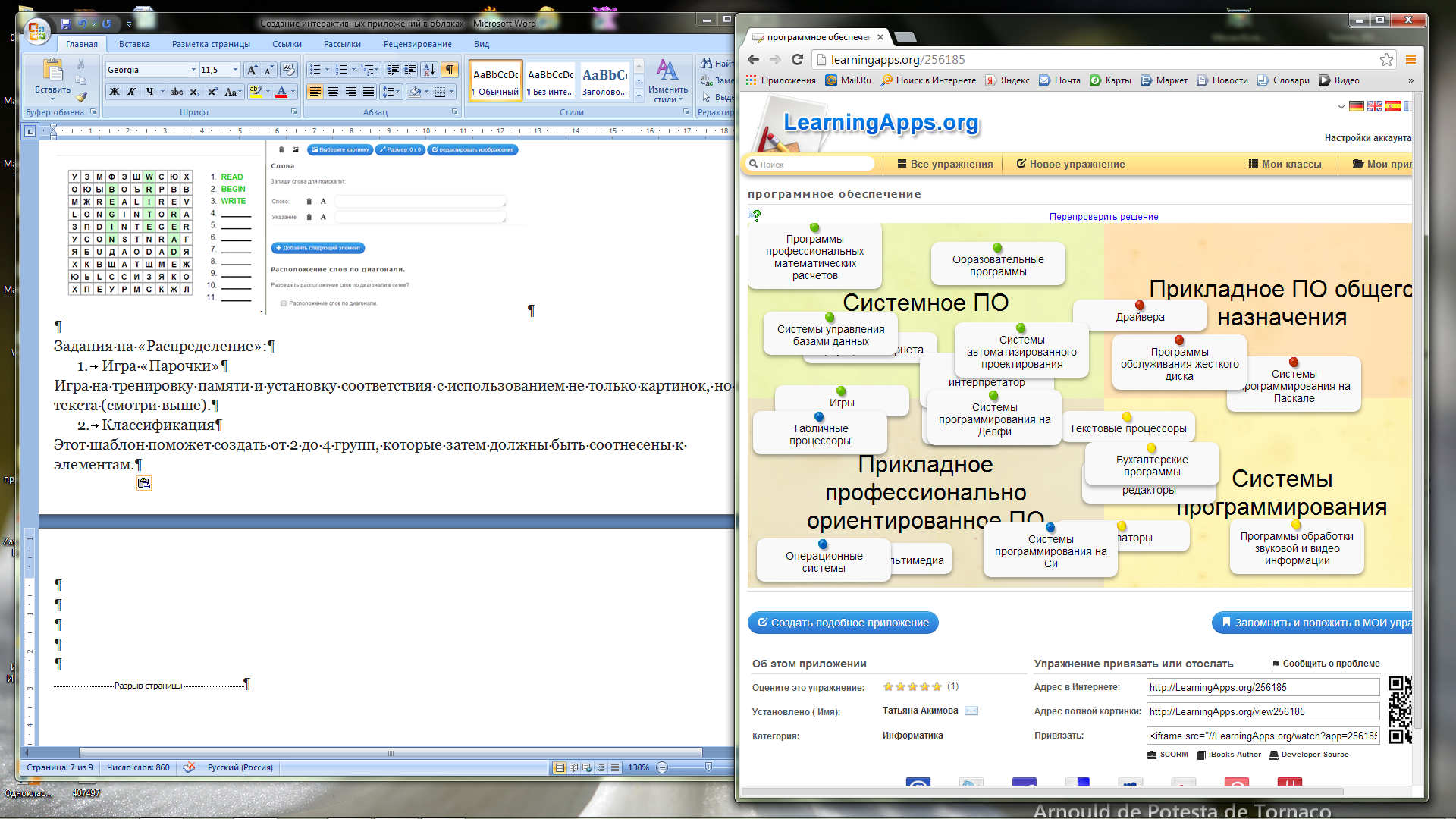The height and width of the screenshot is (819, 1456).
Task: Select the Format Painter brush icon
Action: 81,96
